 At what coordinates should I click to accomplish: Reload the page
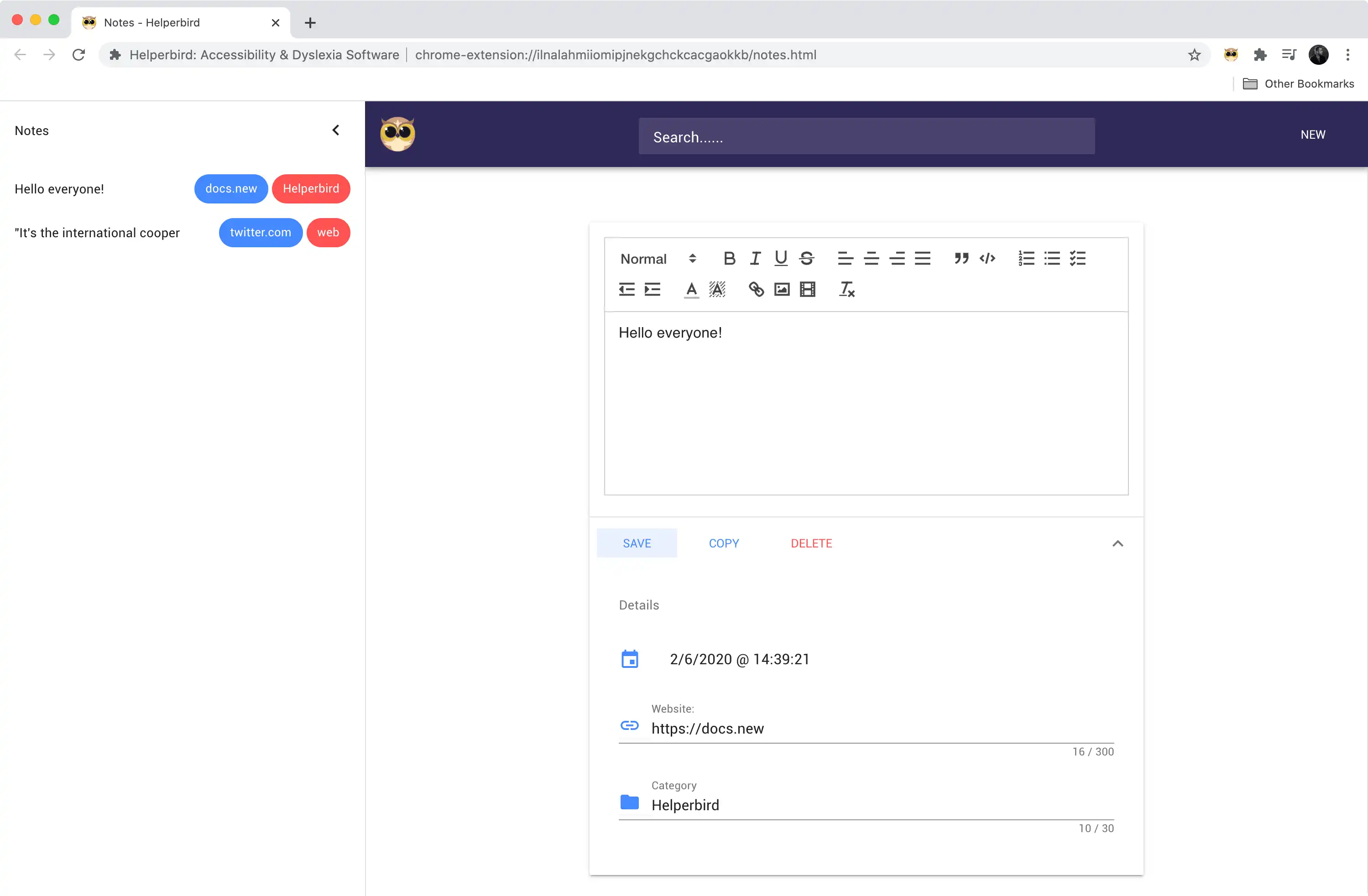79,55
